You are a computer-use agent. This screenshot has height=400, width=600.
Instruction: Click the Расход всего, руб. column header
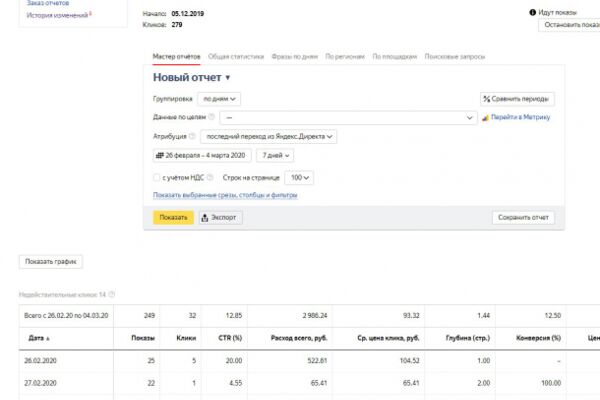pos(299,338)
